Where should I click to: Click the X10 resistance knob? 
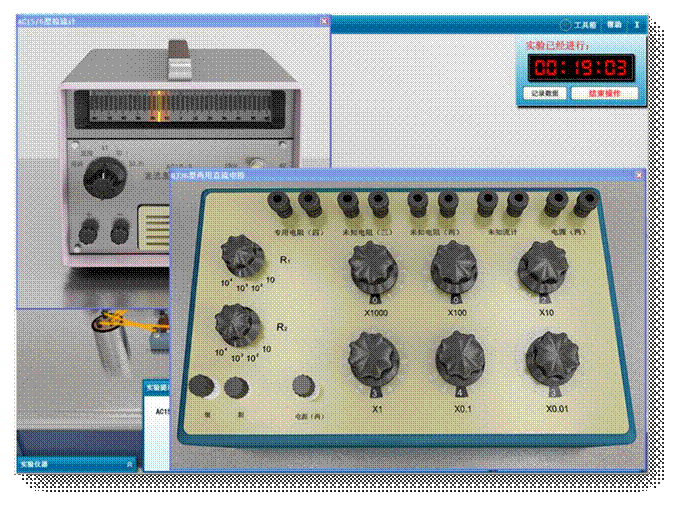[543, 268]
